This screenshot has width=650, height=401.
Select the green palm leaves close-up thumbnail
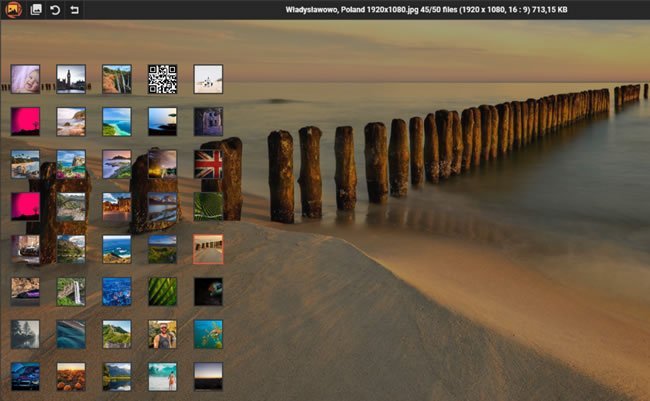coord(162,292)
